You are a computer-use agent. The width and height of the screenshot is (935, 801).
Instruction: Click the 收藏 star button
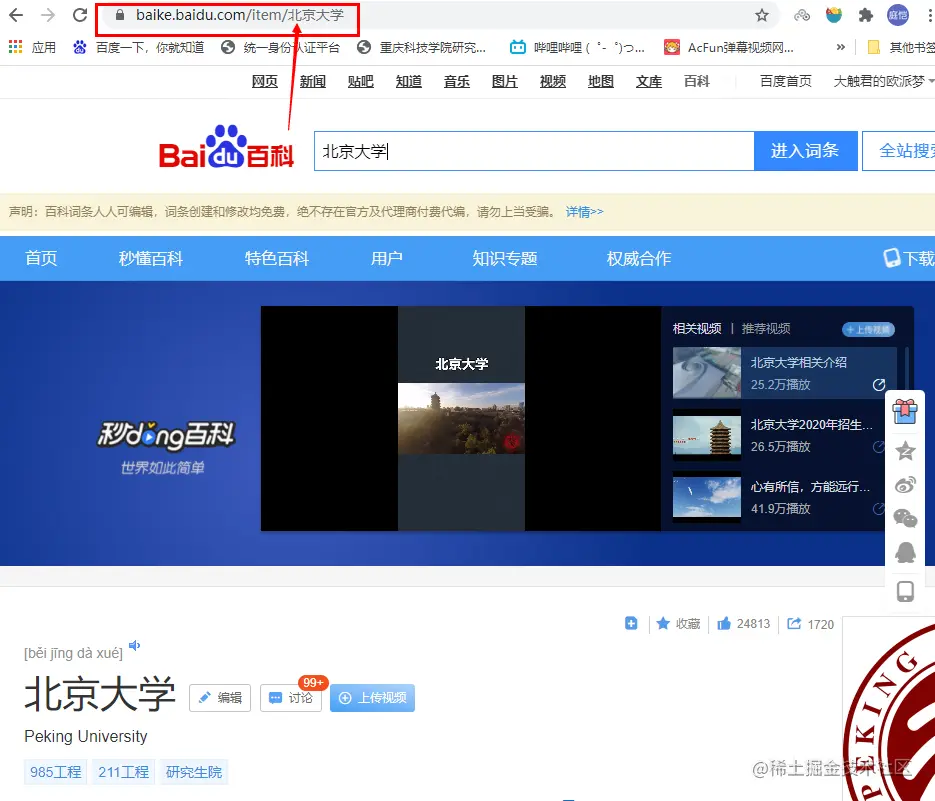click(678, 624)
